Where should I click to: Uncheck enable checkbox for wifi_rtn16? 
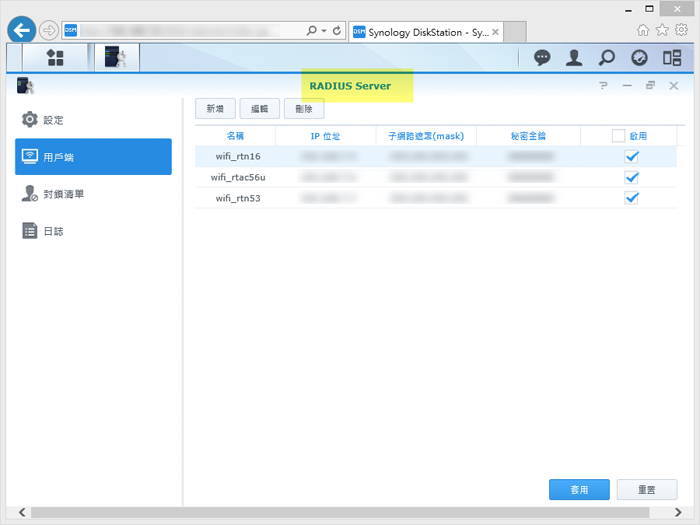[x=632, y=156]
